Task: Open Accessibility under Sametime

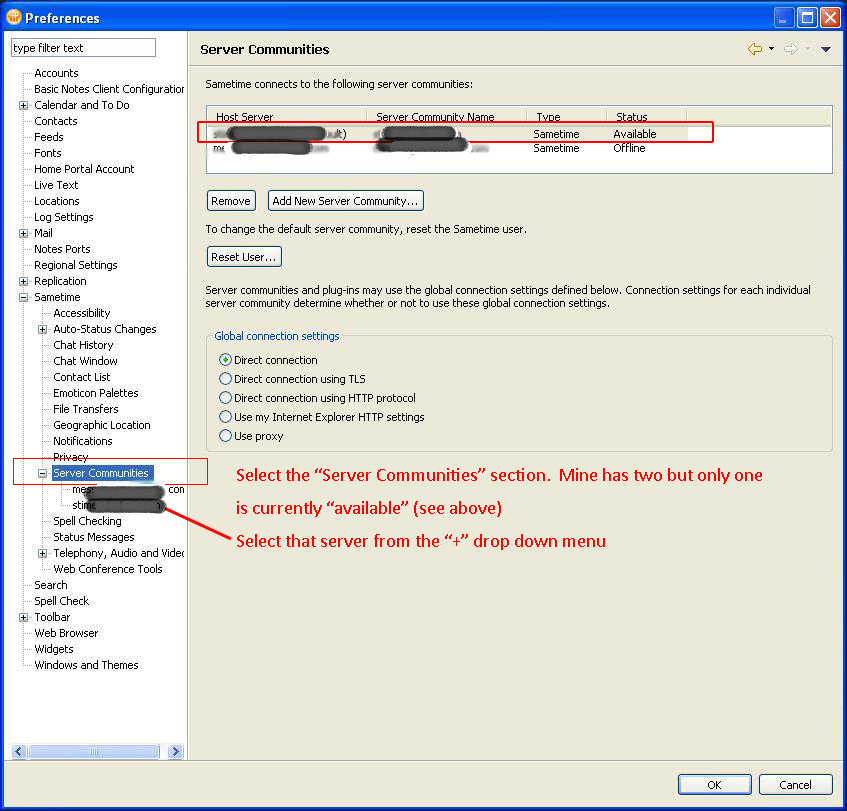Action: click(82, 313)
